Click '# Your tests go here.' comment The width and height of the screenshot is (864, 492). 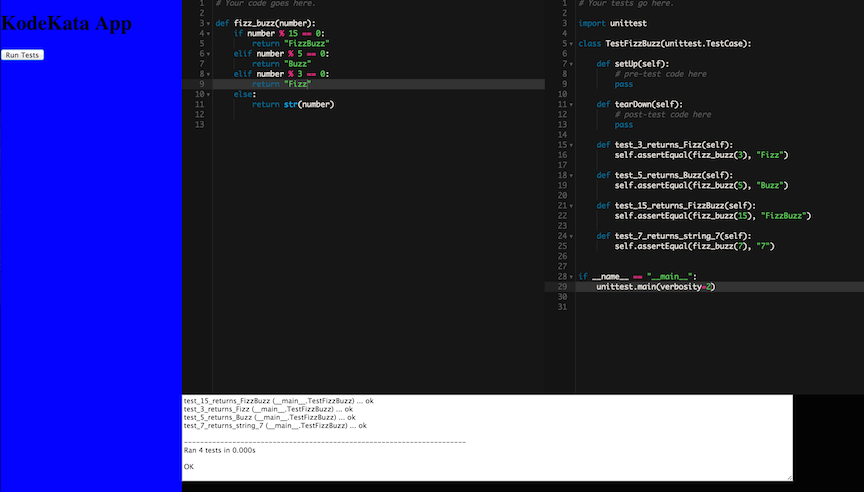626,3
